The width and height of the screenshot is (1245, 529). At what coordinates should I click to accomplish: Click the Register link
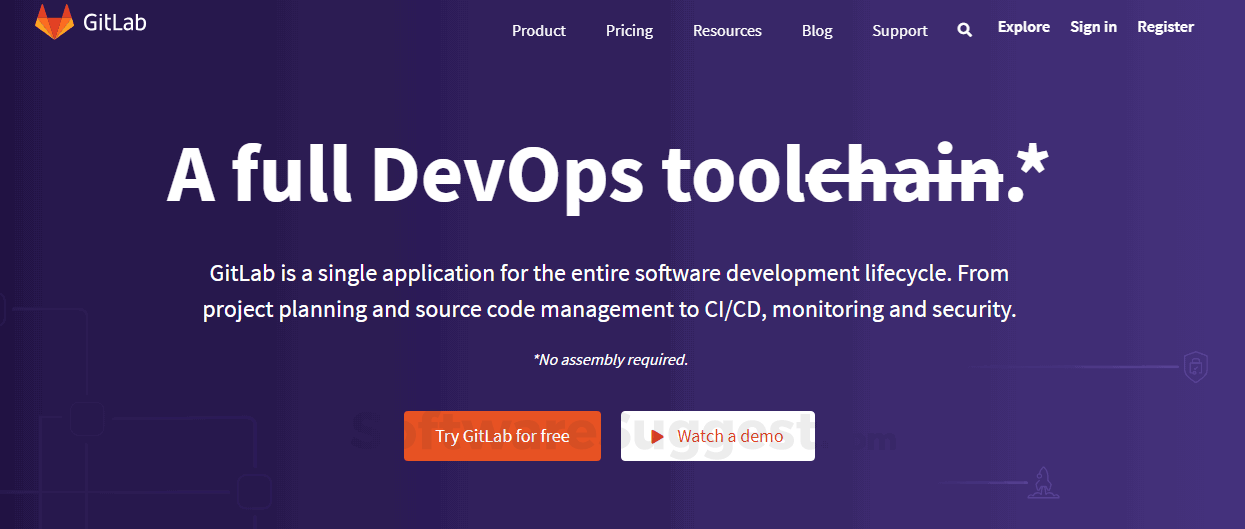coord(1165,27)
